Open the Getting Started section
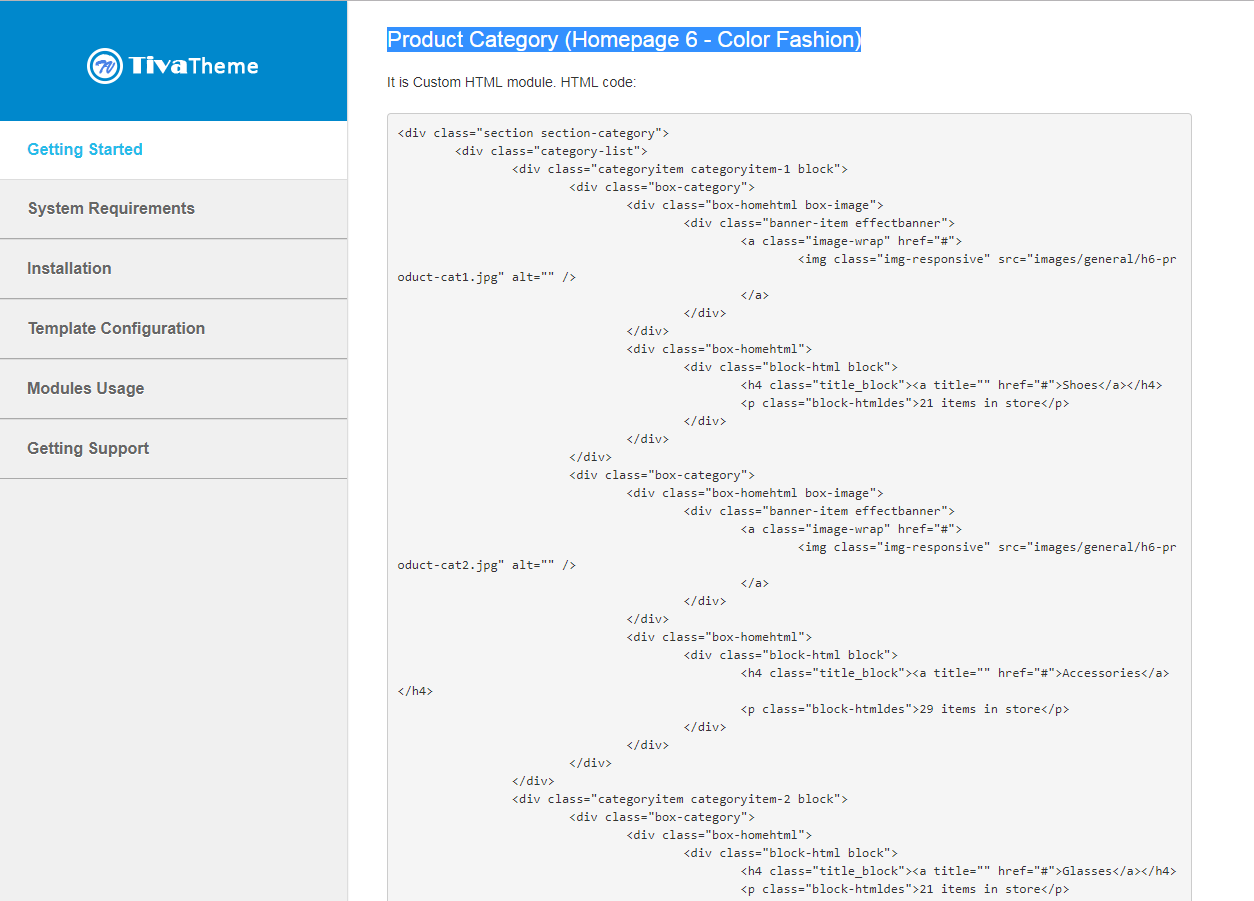This screenshot has height=901, width=1254. point(173,150)
